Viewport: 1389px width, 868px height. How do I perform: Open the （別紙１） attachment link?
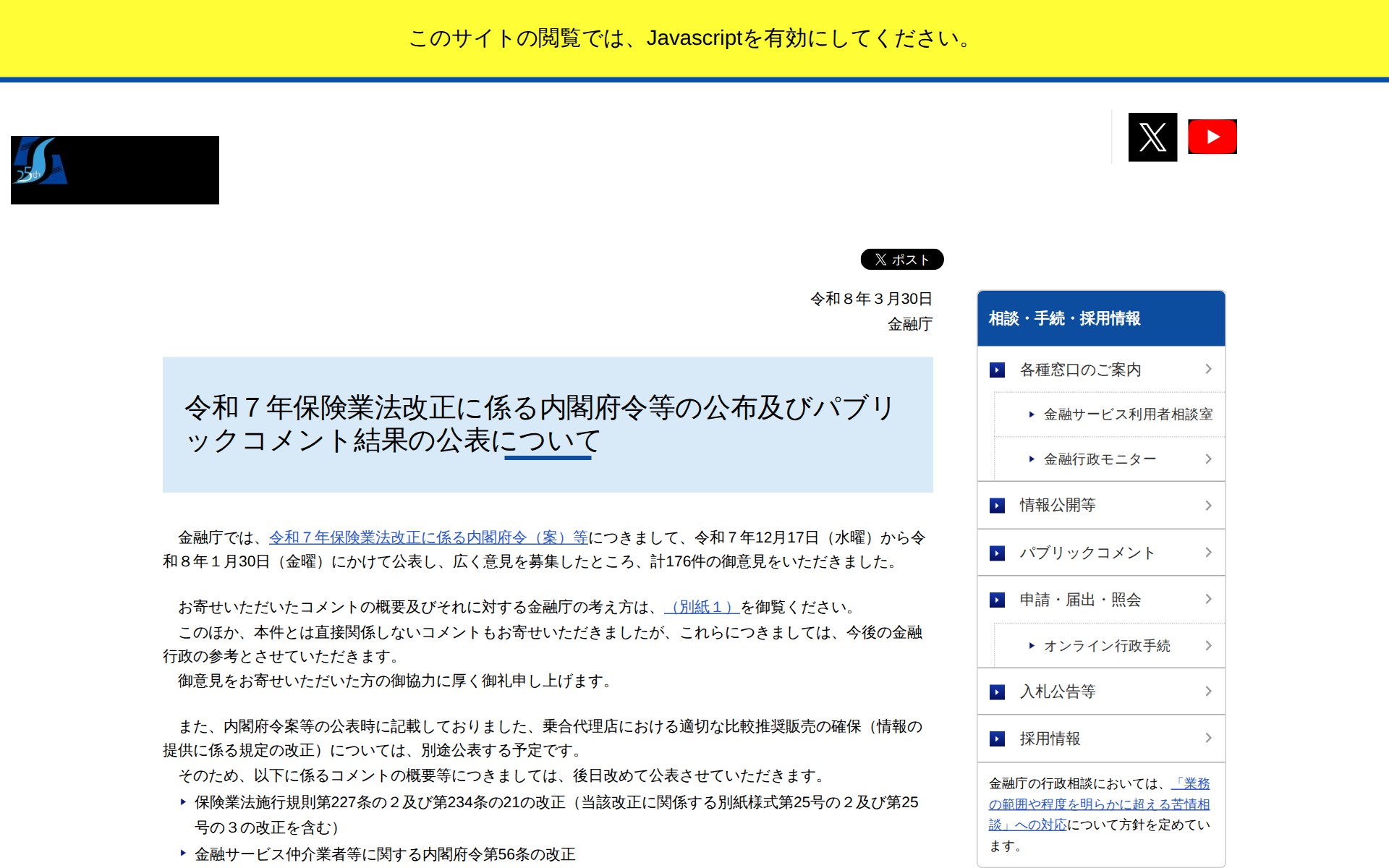click(x=701, y=607)
